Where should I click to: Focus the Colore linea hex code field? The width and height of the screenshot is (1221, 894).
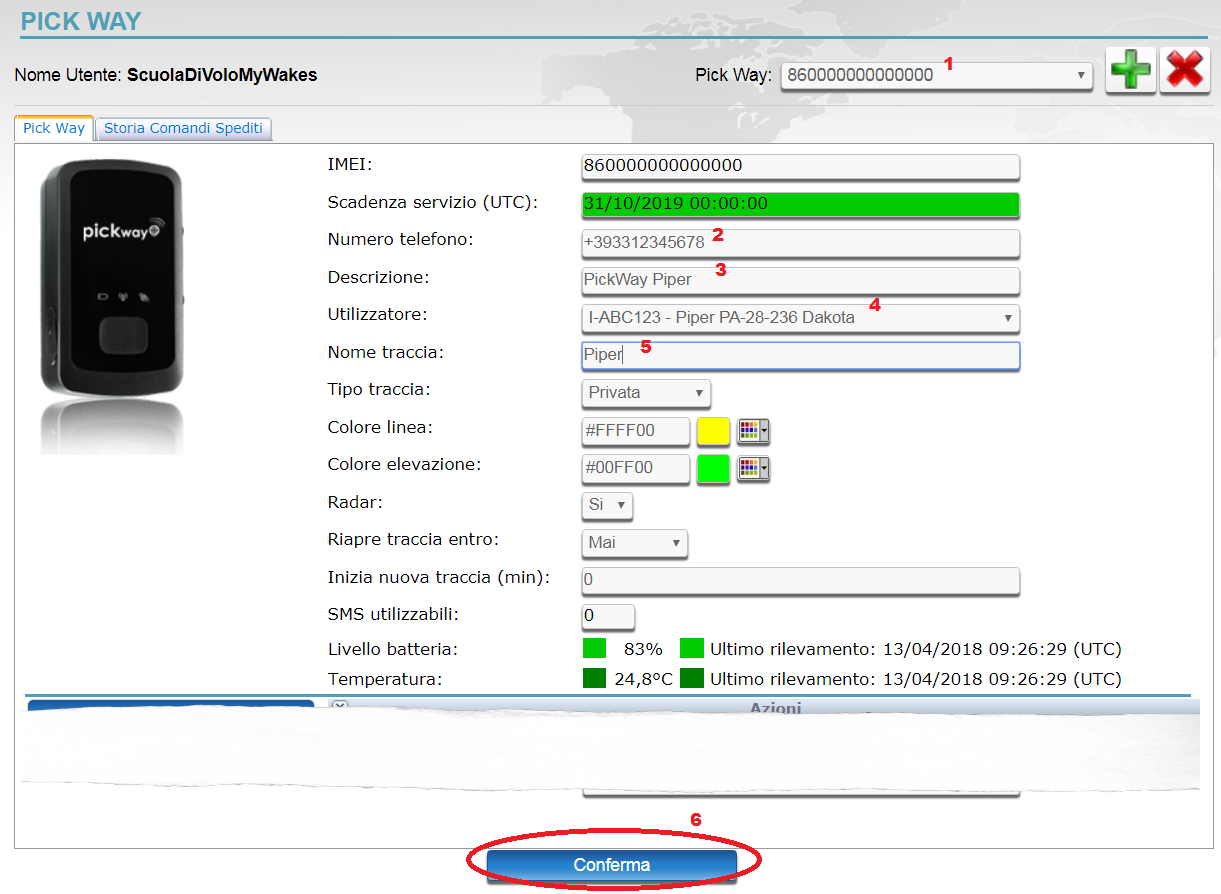[x=636, y=431]
